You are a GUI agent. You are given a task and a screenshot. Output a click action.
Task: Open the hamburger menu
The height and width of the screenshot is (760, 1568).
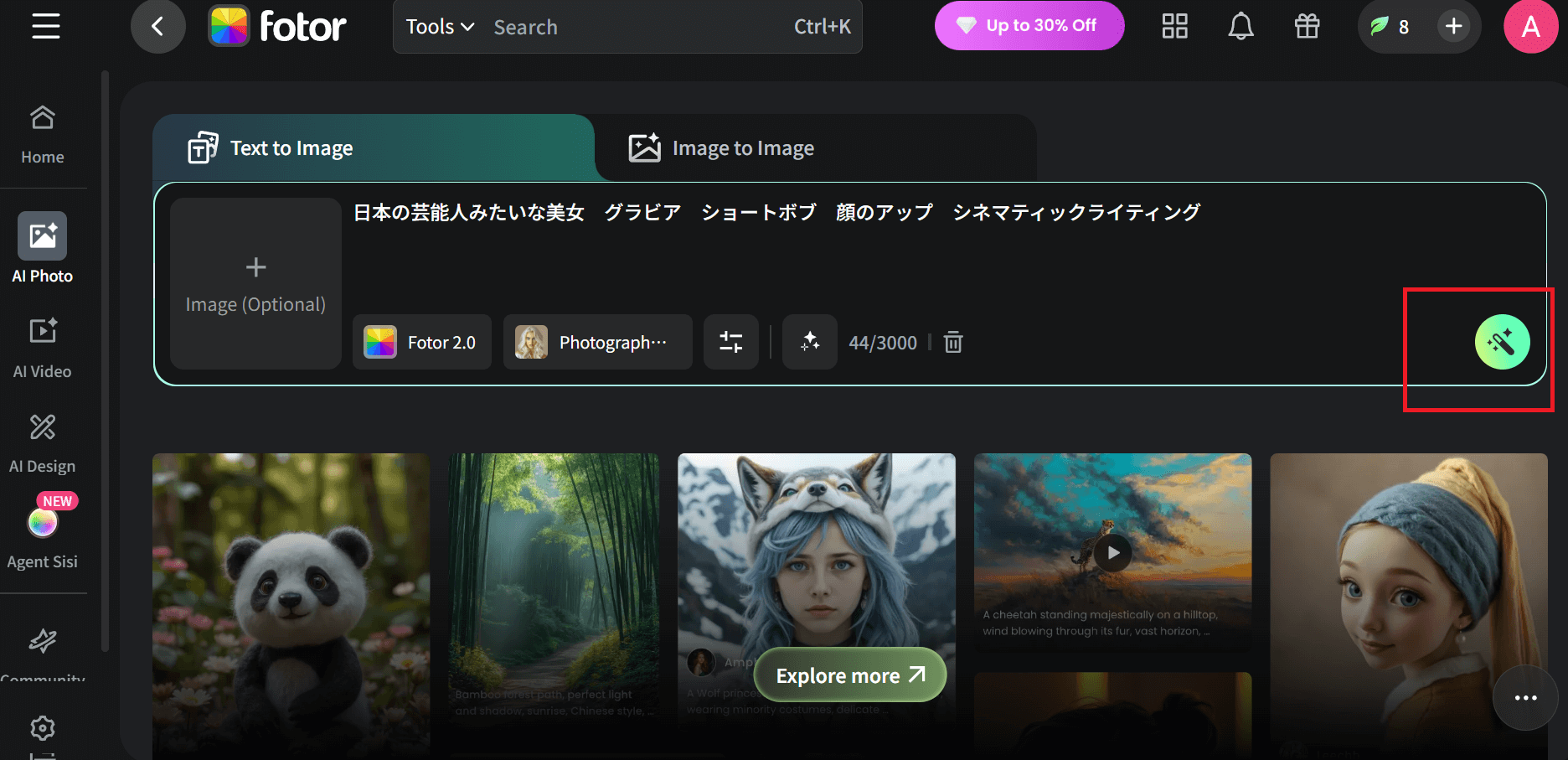click(46, 26)
